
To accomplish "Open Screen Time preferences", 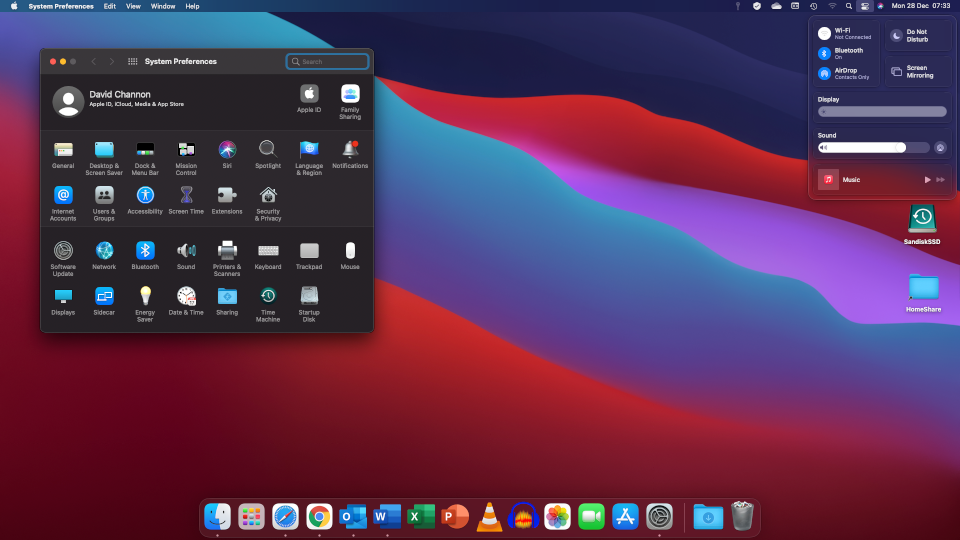I will (186, 200).
